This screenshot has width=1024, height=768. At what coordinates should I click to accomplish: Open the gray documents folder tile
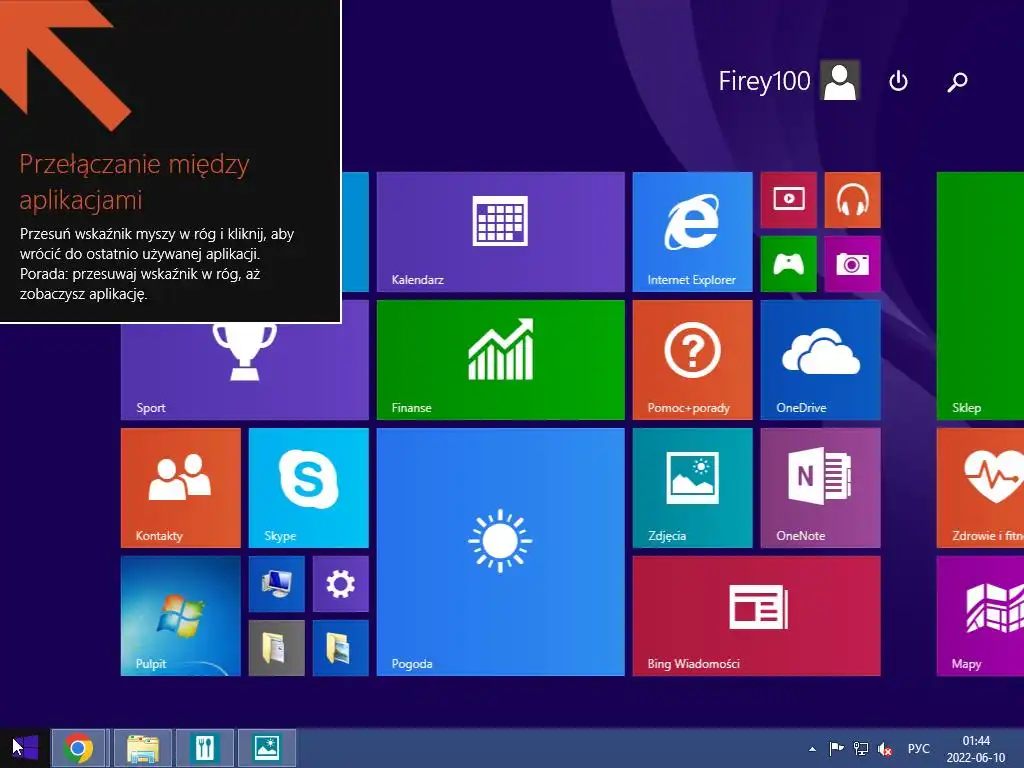[x=276, y=648]
